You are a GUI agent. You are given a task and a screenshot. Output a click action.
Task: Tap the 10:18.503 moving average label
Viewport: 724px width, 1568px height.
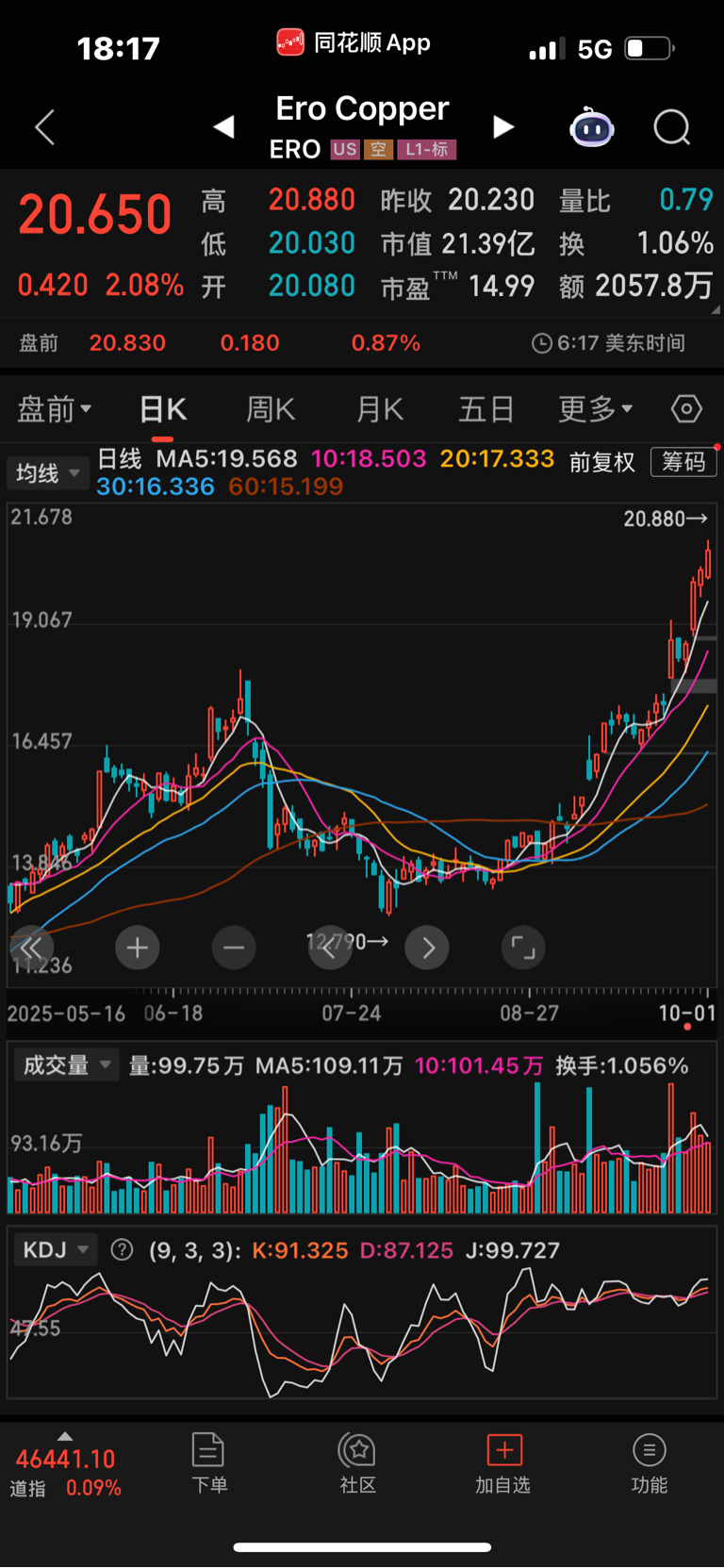coord(369,459)
